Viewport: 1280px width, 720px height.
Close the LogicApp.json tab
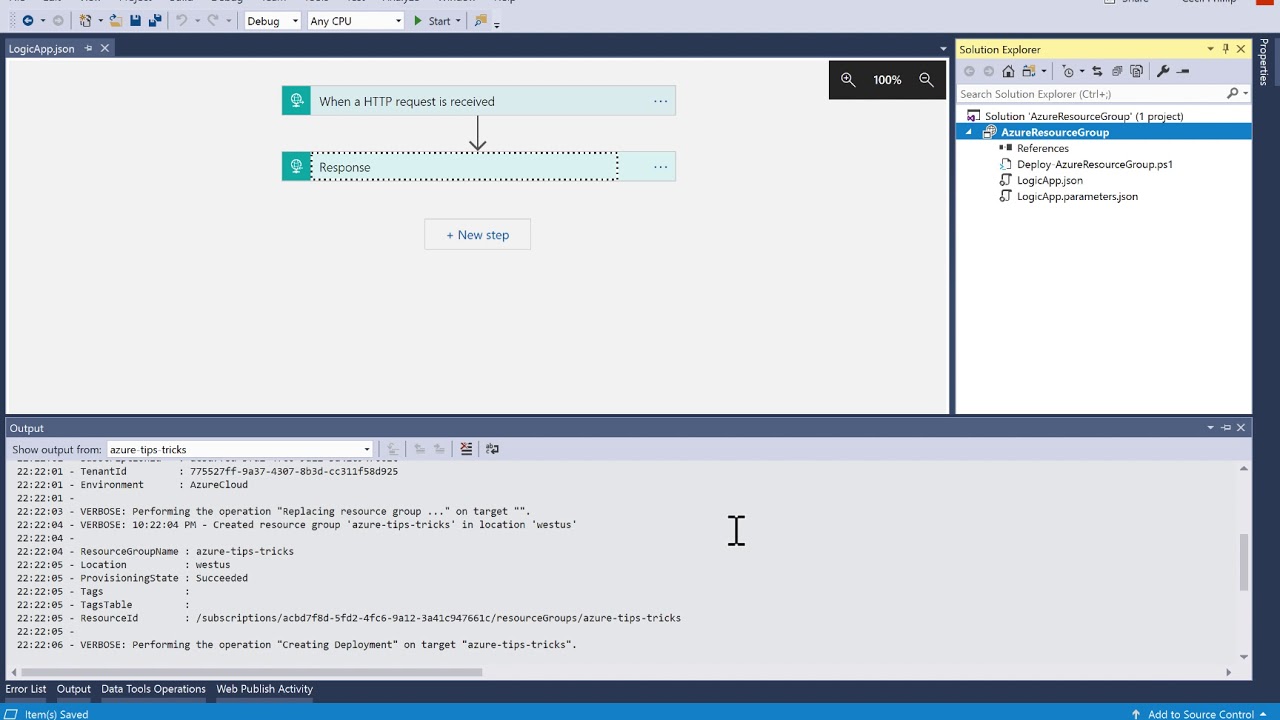[x=104, y=48]
